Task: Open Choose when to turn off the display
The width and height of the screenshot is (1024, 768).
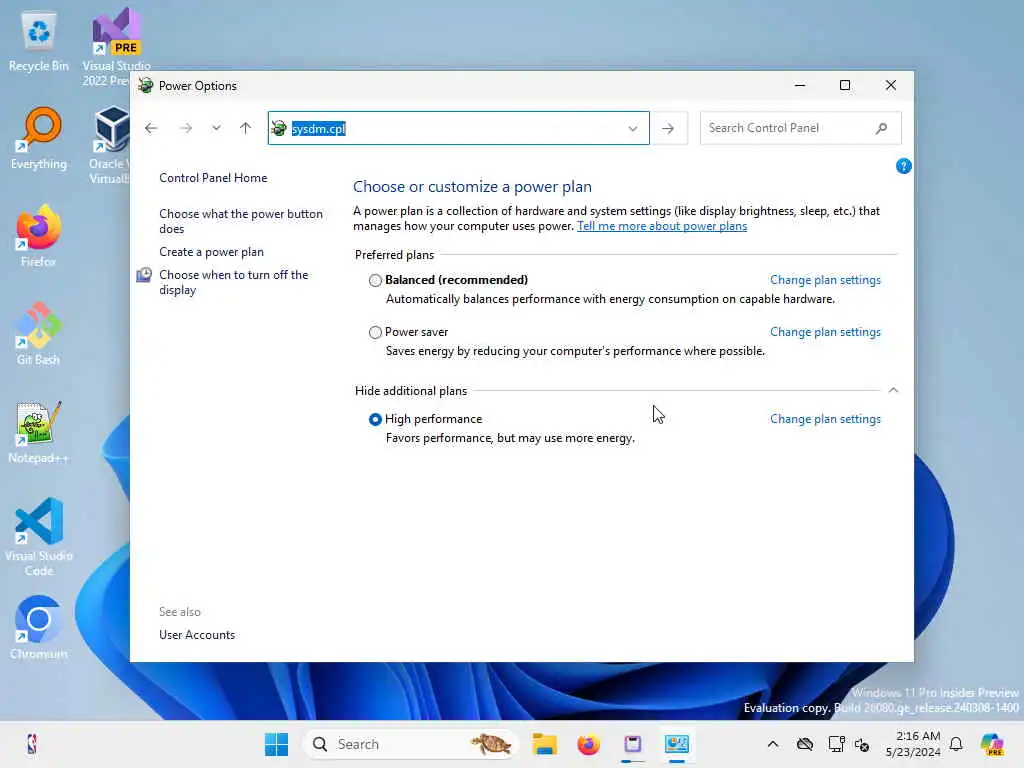Action: tap(233, 282)
